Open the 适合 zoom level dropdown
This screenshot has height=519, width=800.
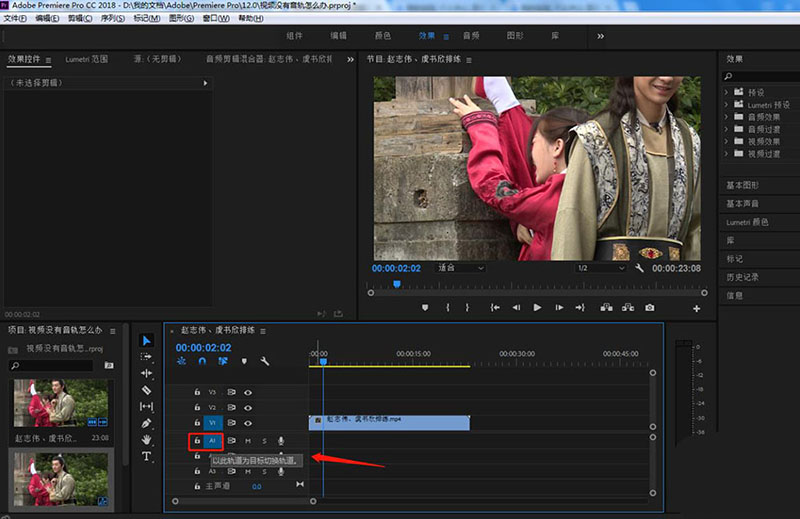[461, 268]
